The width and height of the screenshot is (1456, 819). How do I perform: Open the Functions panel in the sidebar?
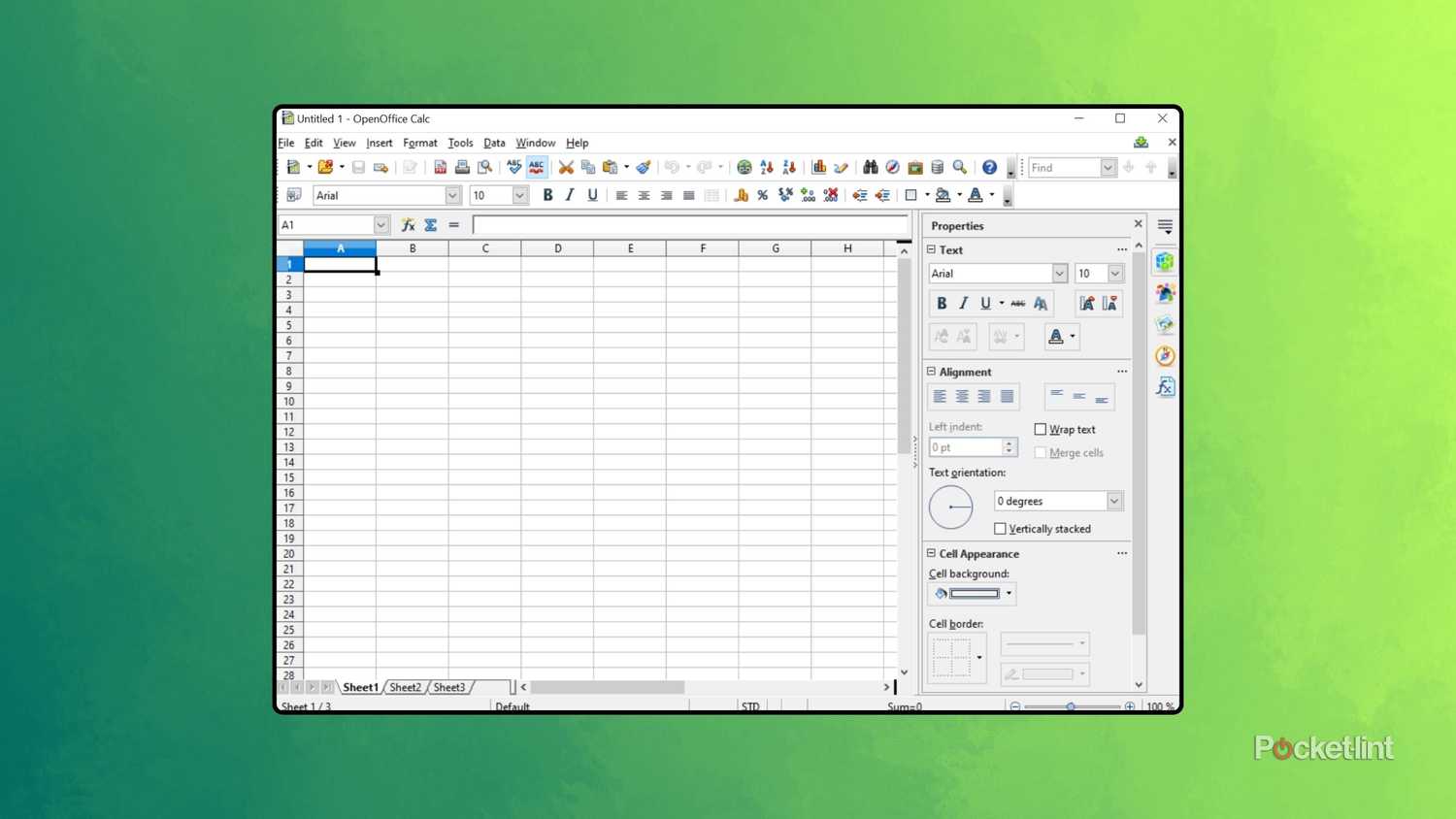click(x=1164, y=386)
